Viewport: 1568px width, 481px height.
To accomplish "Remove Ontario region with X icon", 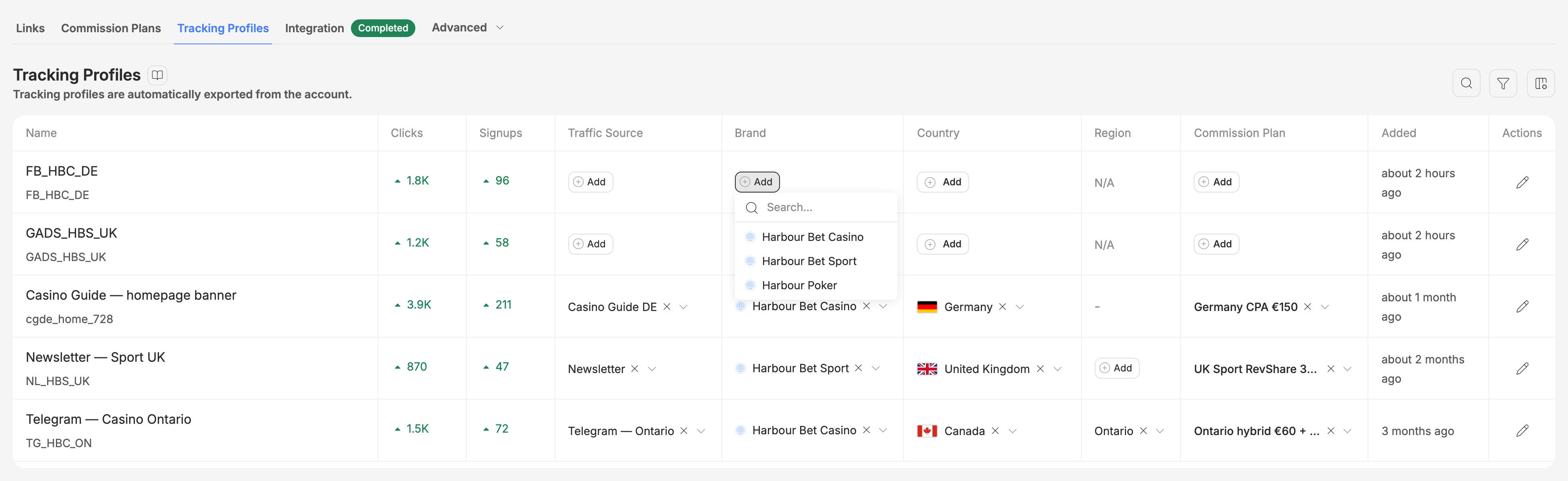I will 1143,431.
